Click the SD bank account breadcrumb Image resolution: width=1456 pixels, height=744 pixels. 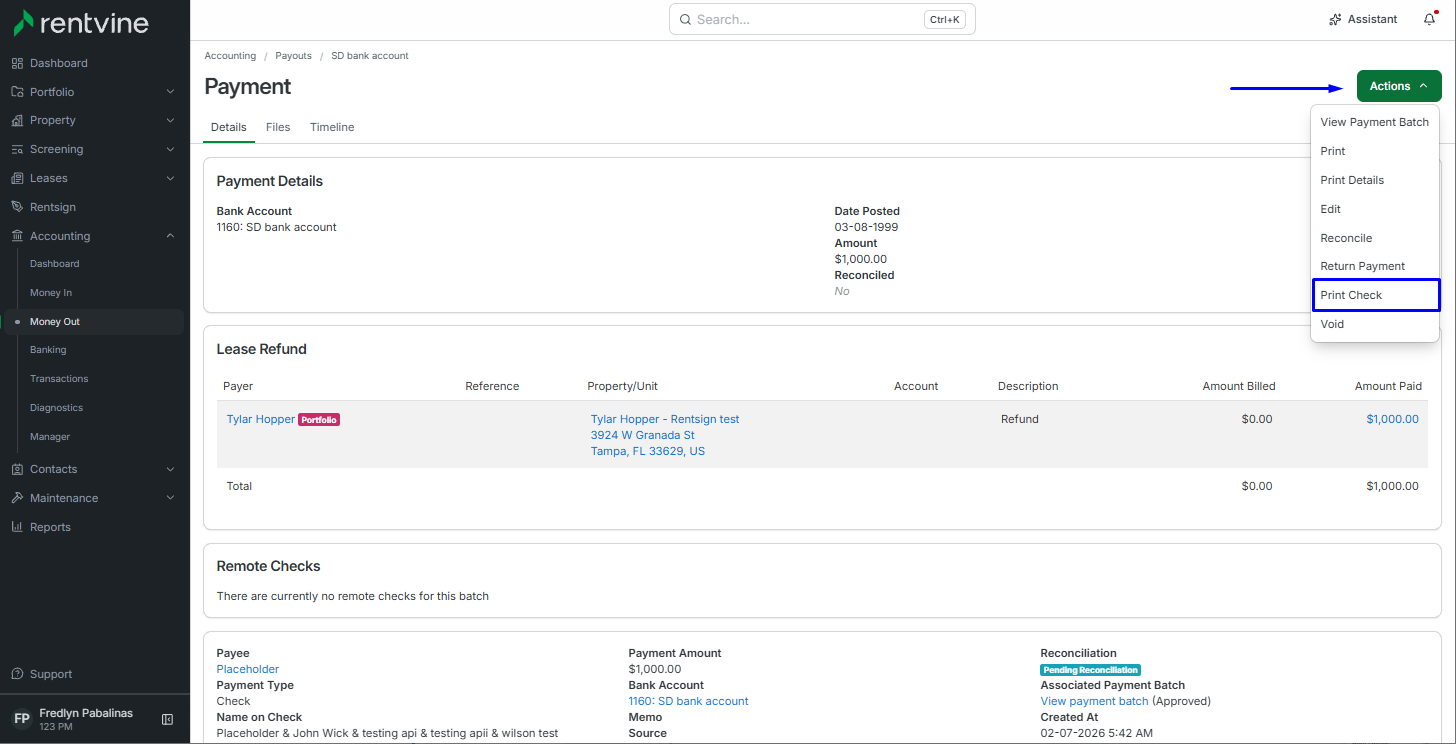[x=370, y=56]
